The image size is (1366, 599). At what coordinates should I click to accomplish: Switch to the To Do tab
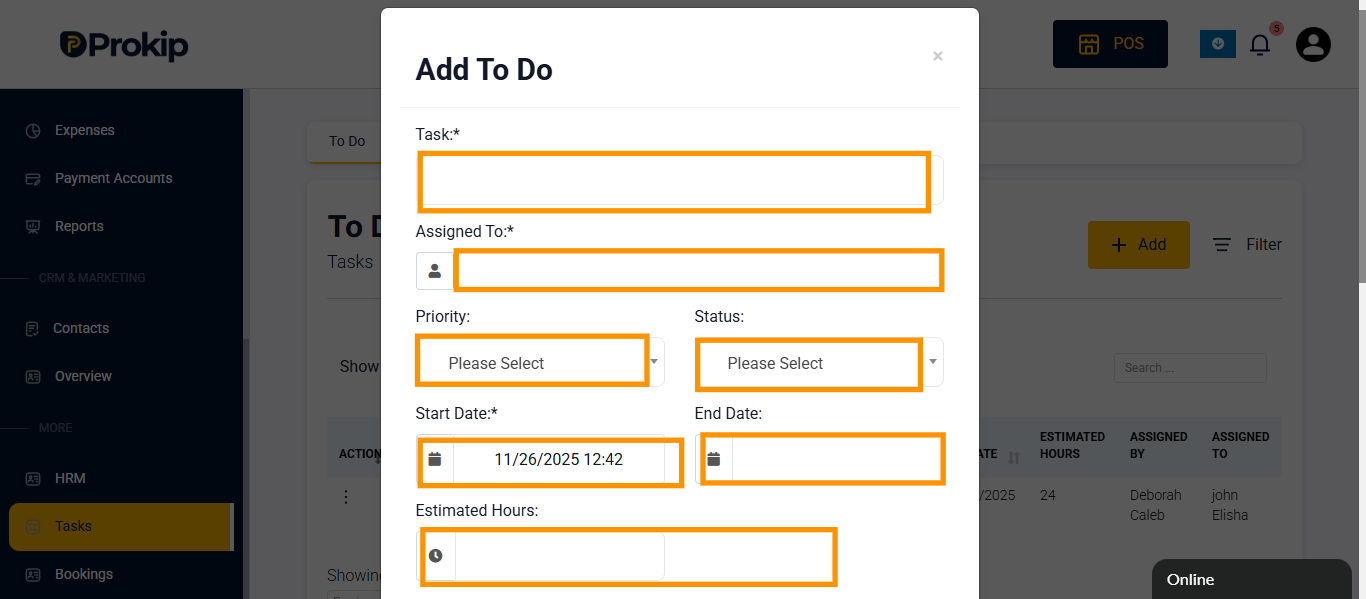coord(347,141)
